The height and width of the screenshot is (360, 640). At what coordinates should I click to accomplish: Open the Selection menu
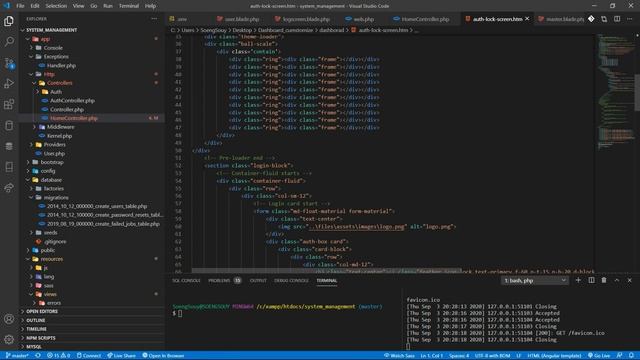(56, 6)
